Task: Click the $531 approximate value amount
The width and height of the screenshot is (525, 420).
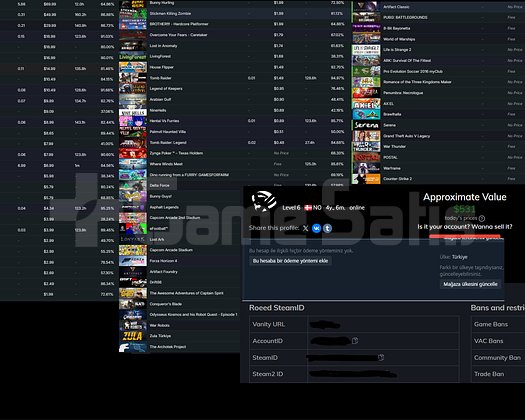Action: [464, 209]
